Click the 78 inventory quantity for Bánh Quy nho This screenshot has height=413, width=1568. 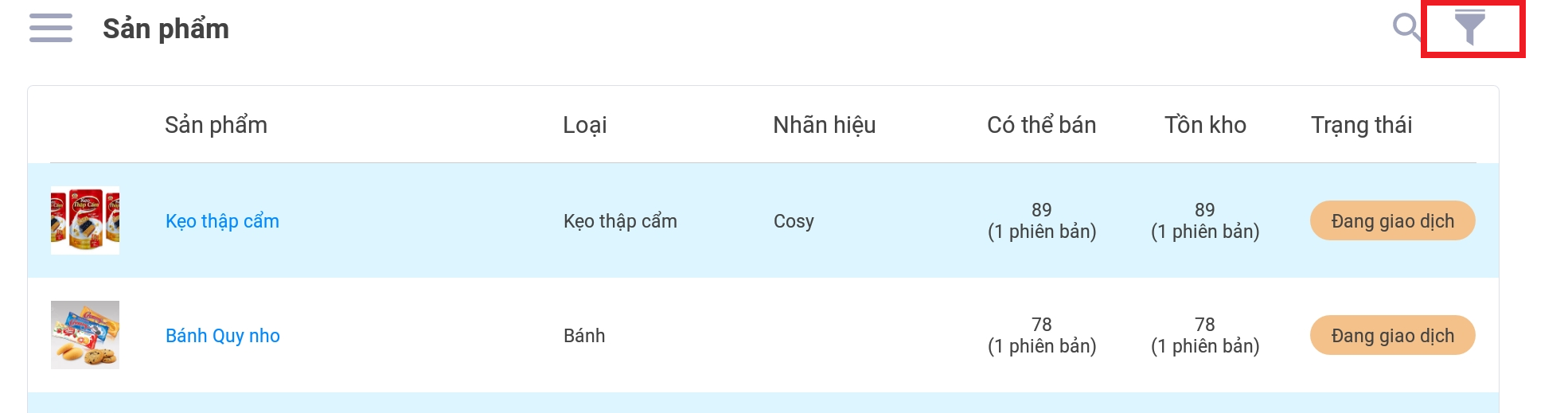[1204, 325]
